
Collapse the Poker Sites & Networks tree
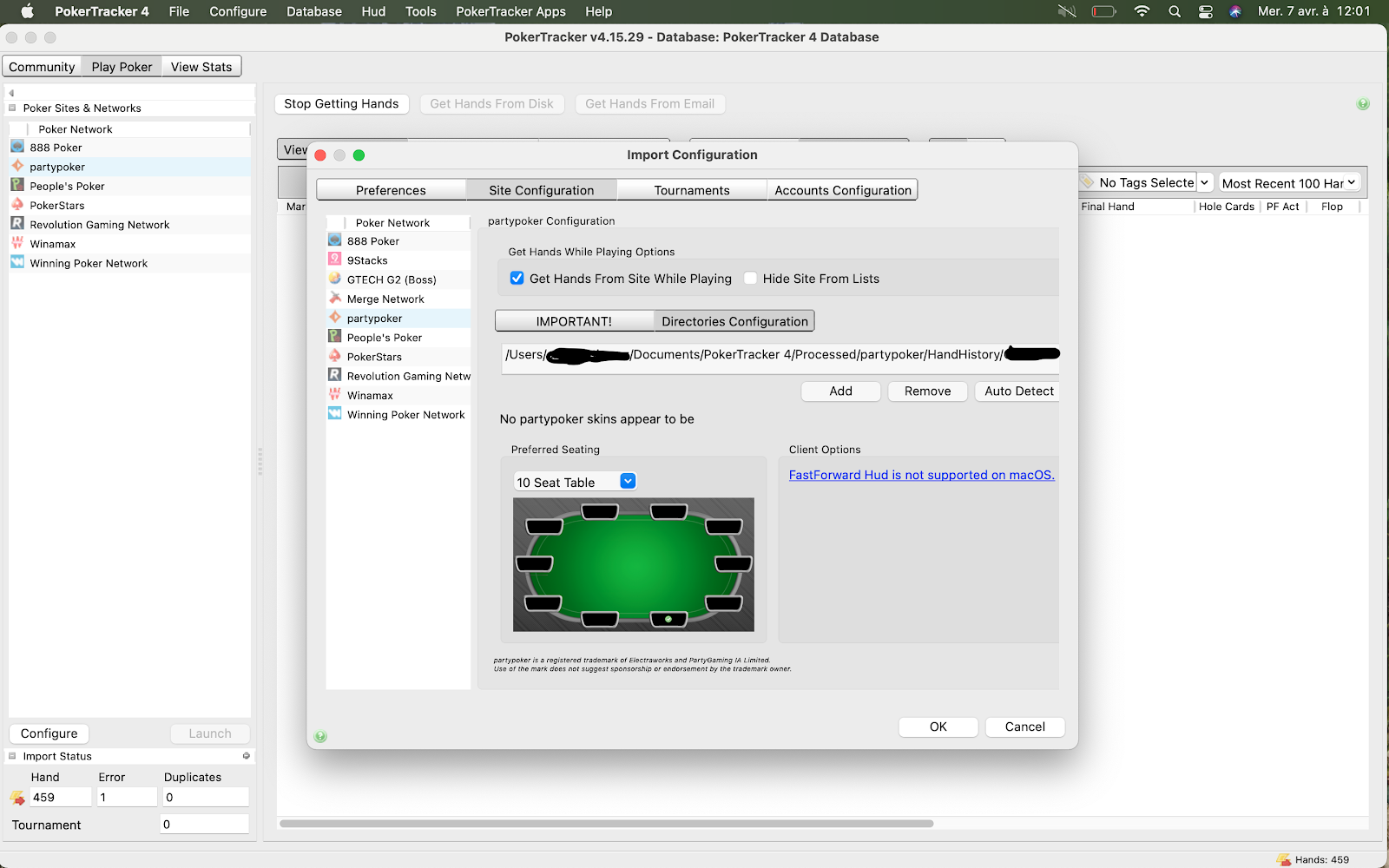pyautogui.click(x=12, y=108)
